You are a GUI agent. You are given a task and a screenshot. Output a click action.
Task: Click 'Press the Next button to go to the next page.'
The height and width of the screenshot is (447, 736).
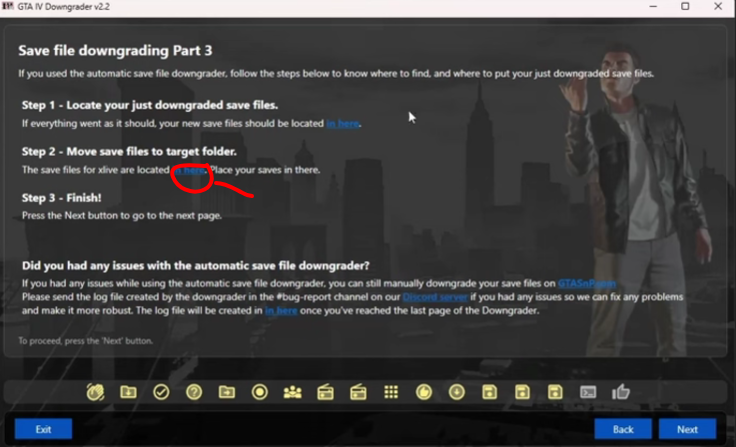point(122,216)
